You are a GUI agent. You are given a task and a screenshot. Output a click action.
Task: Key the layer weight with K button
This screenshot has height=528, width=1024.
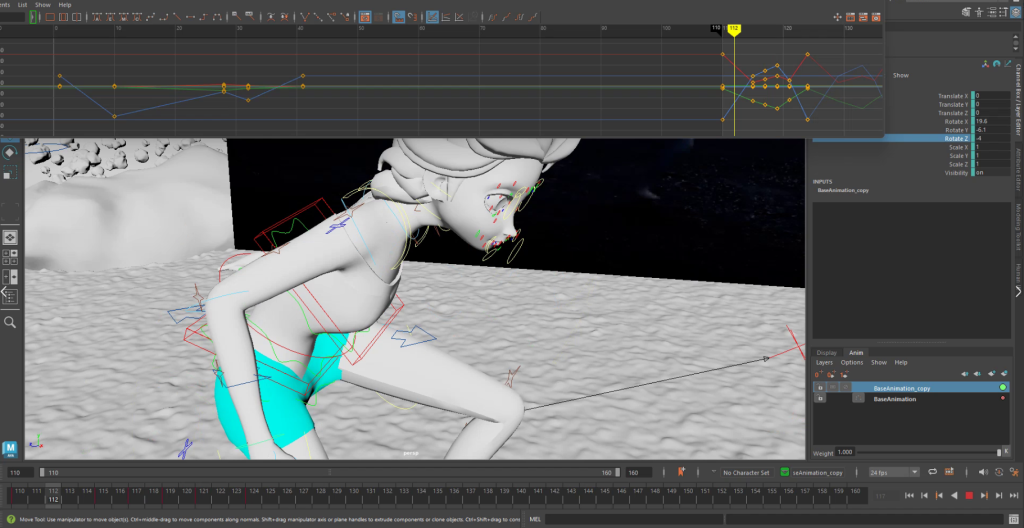1006,451
